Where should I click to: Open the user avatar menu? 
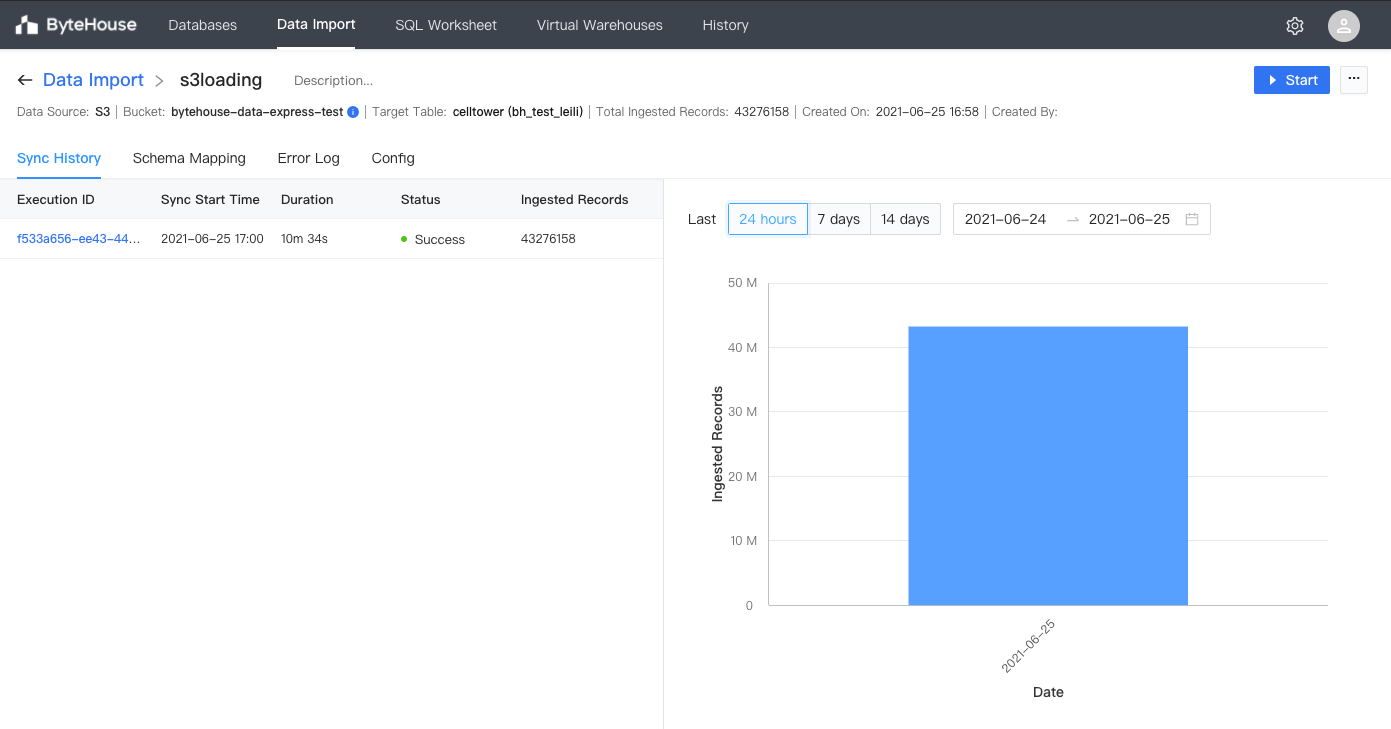point(1344,26)
